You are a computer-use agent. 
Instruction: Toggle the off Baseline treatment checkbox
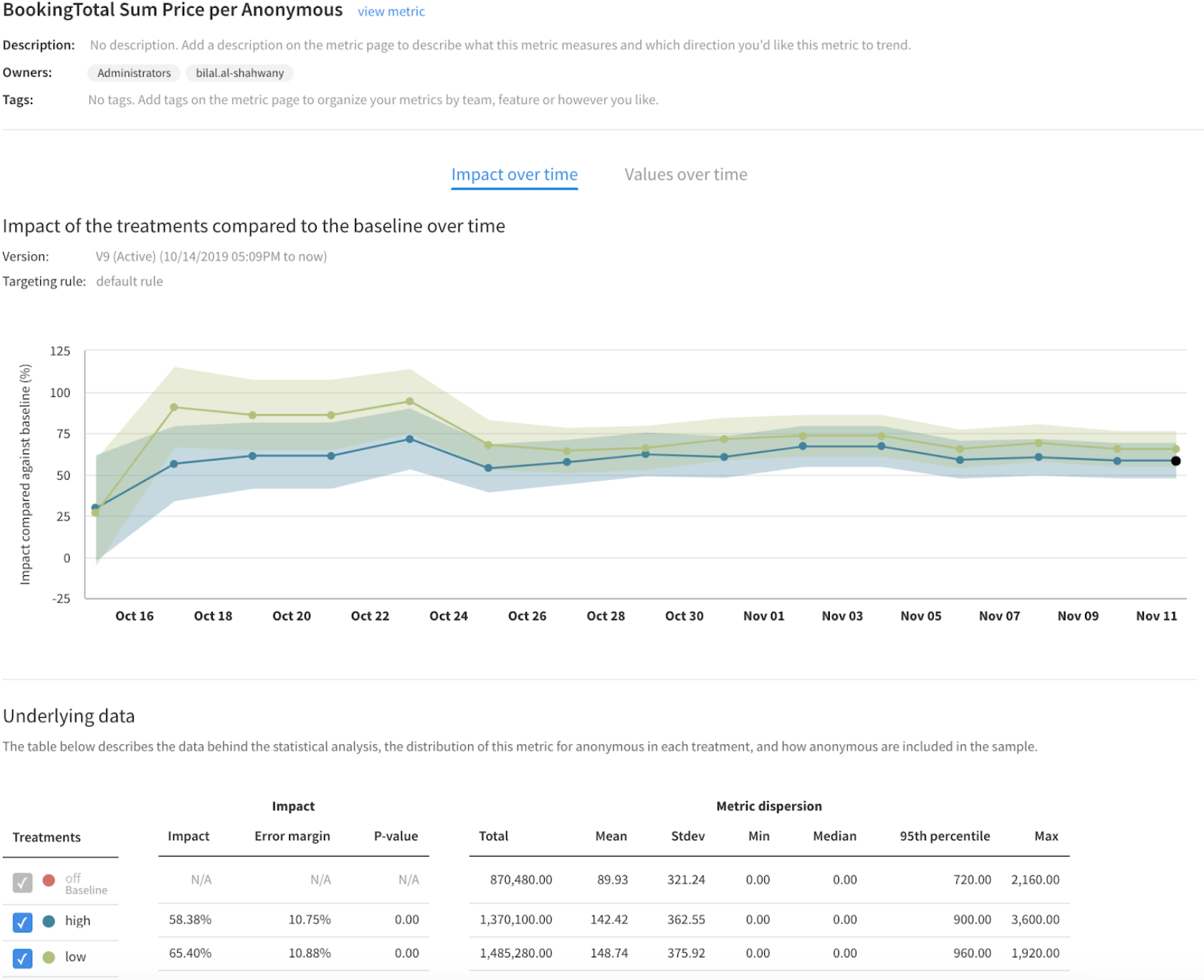click(x=22, y=883)
